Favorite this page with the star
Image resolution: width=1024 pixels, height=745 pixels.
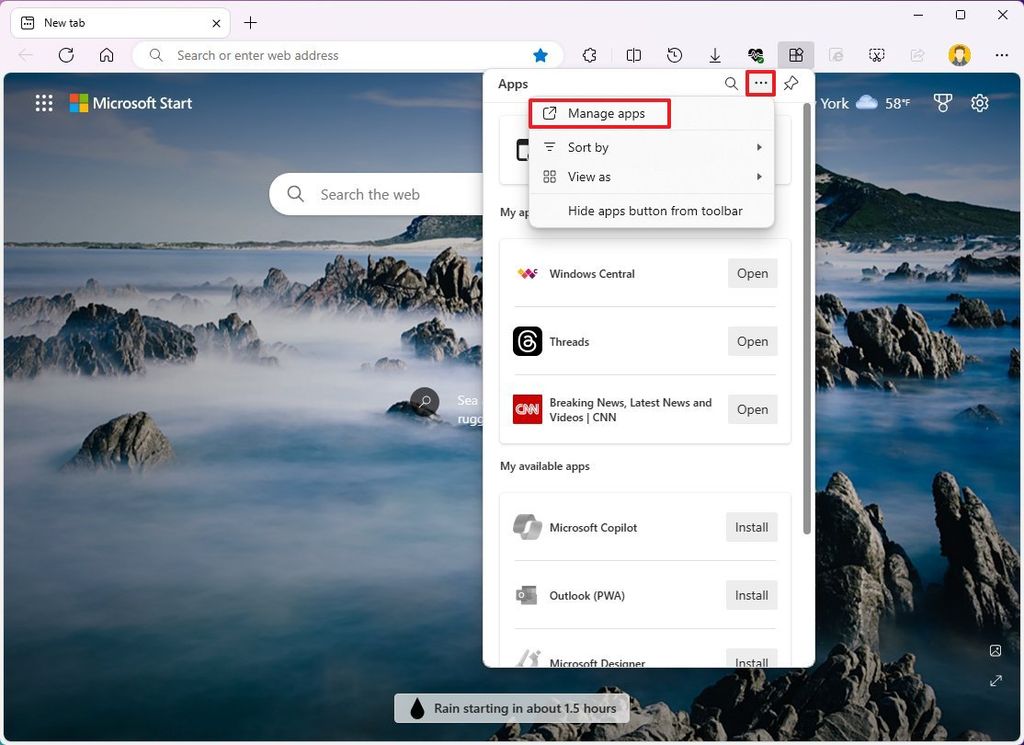pos(540,55)
